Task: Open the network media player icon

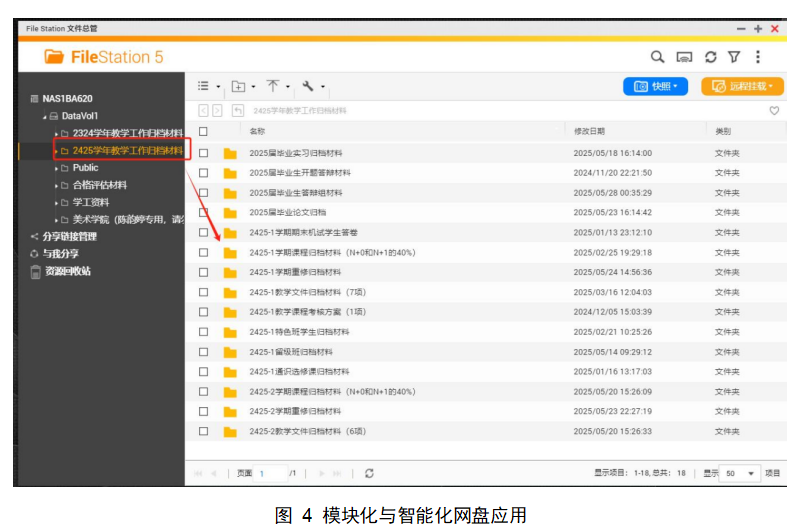Action: (x=684, y=58)
